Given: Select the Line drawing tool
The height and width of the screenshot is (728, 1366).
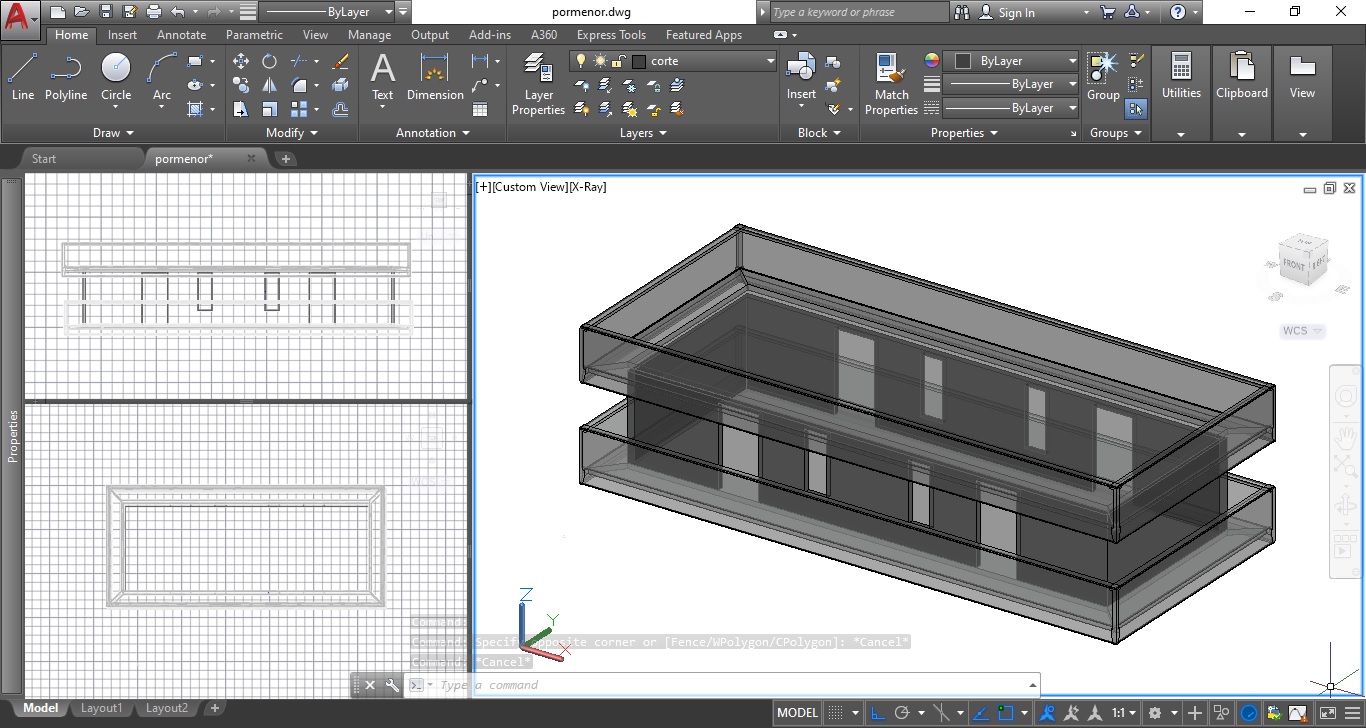Looking at the screenshot, I should click(x=23, y=77).
